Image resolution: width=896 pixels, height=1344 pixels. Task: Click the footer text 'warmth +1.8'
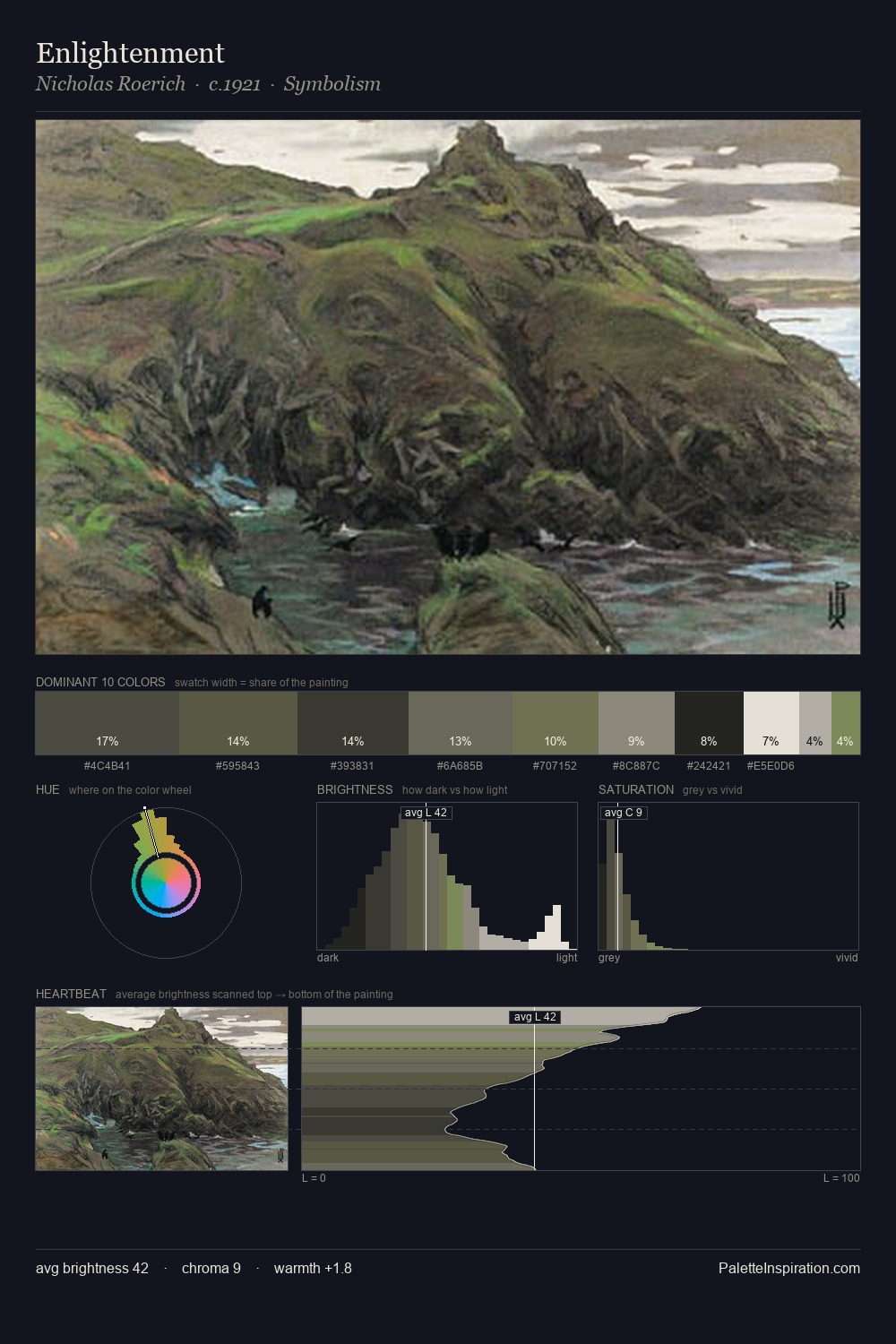(x=313, y=1268)
